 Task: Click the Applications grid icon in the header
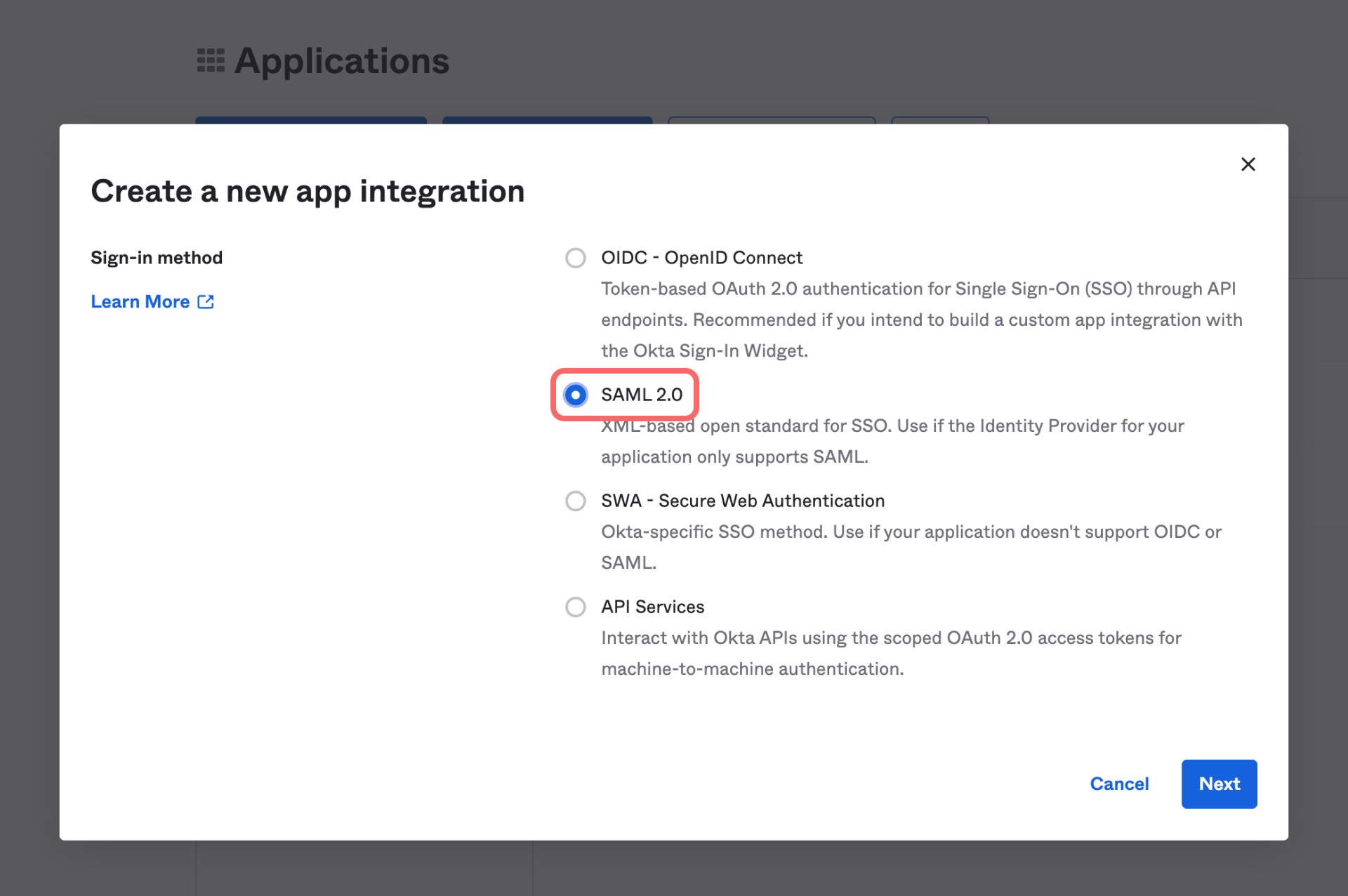tap(211, 60)
